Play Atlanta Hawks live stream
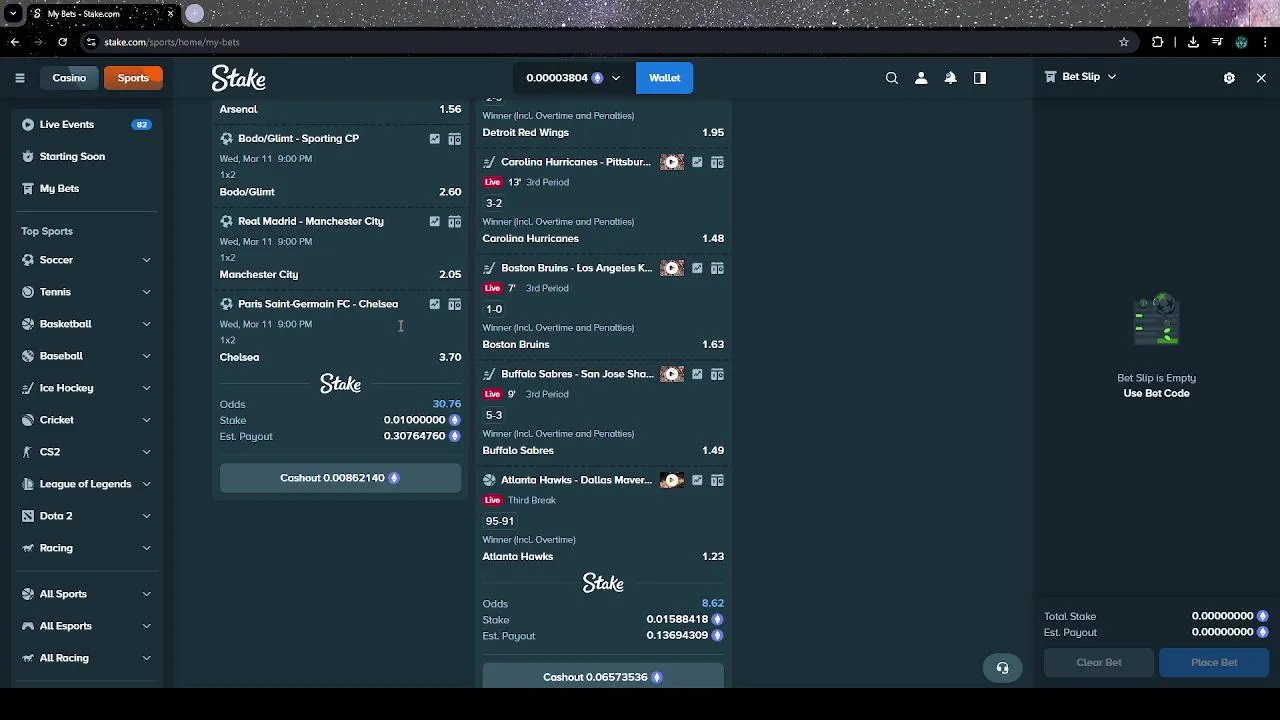The width and height of the screenshot is (1280, 720). click(x=672, y=480)
